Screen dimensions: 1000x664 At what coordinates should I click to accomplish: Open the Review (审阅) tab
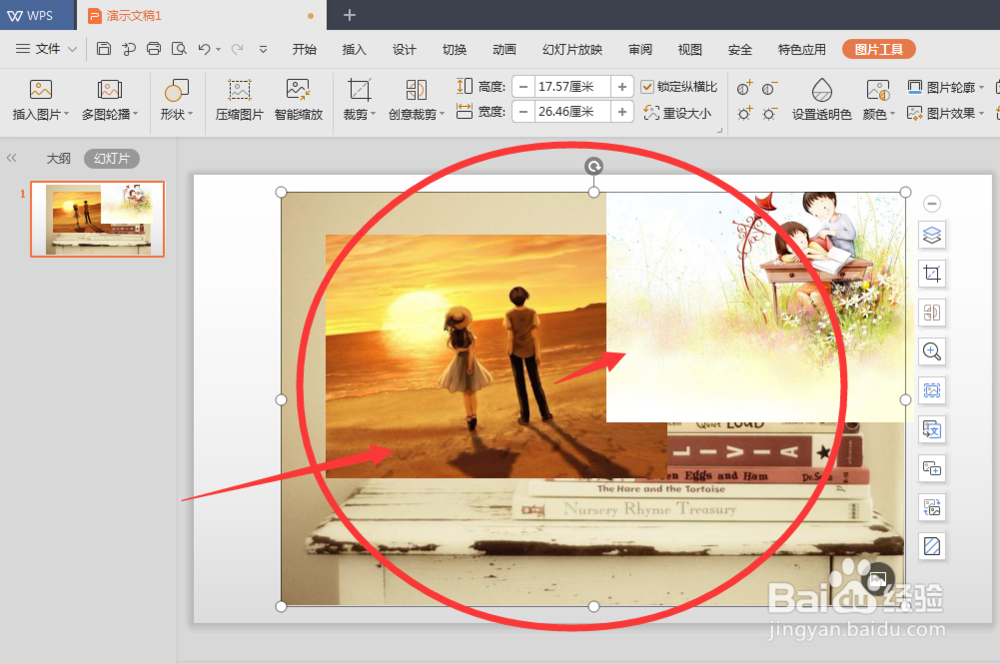(x=640, y=49)
